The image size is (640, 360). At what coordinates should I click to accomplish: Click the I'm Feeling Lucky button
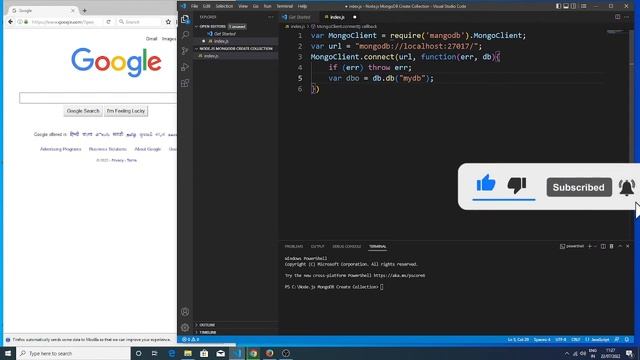click(126, 111)
